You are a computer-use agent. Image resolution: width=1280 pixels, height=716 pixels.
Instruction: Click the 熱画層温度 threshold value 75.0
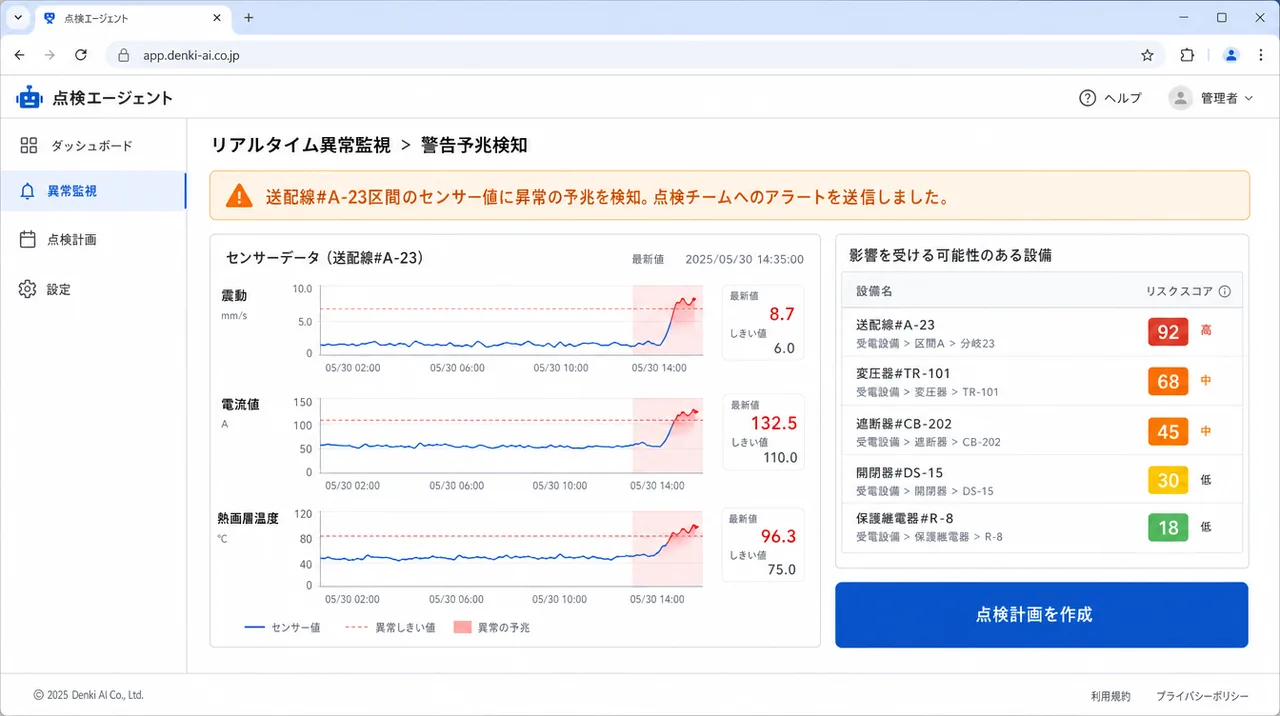pyautogui.click(x=781, y=570)
